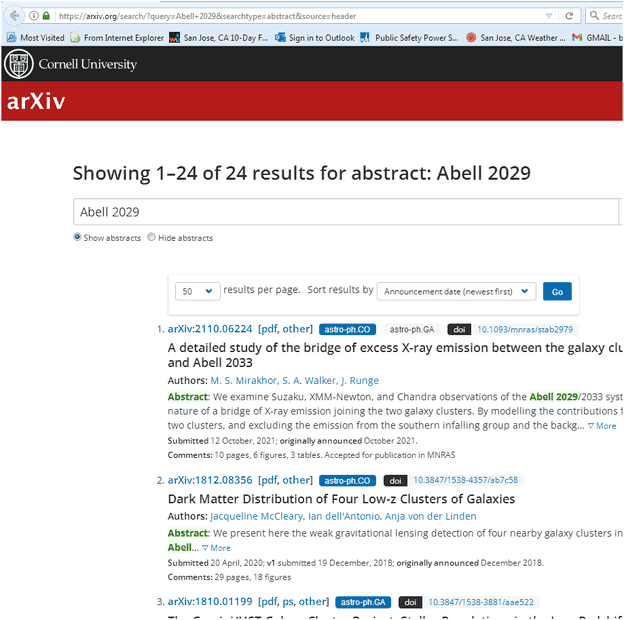
Task: Click the Cornell University seal logo
Action: click(18, 64)
